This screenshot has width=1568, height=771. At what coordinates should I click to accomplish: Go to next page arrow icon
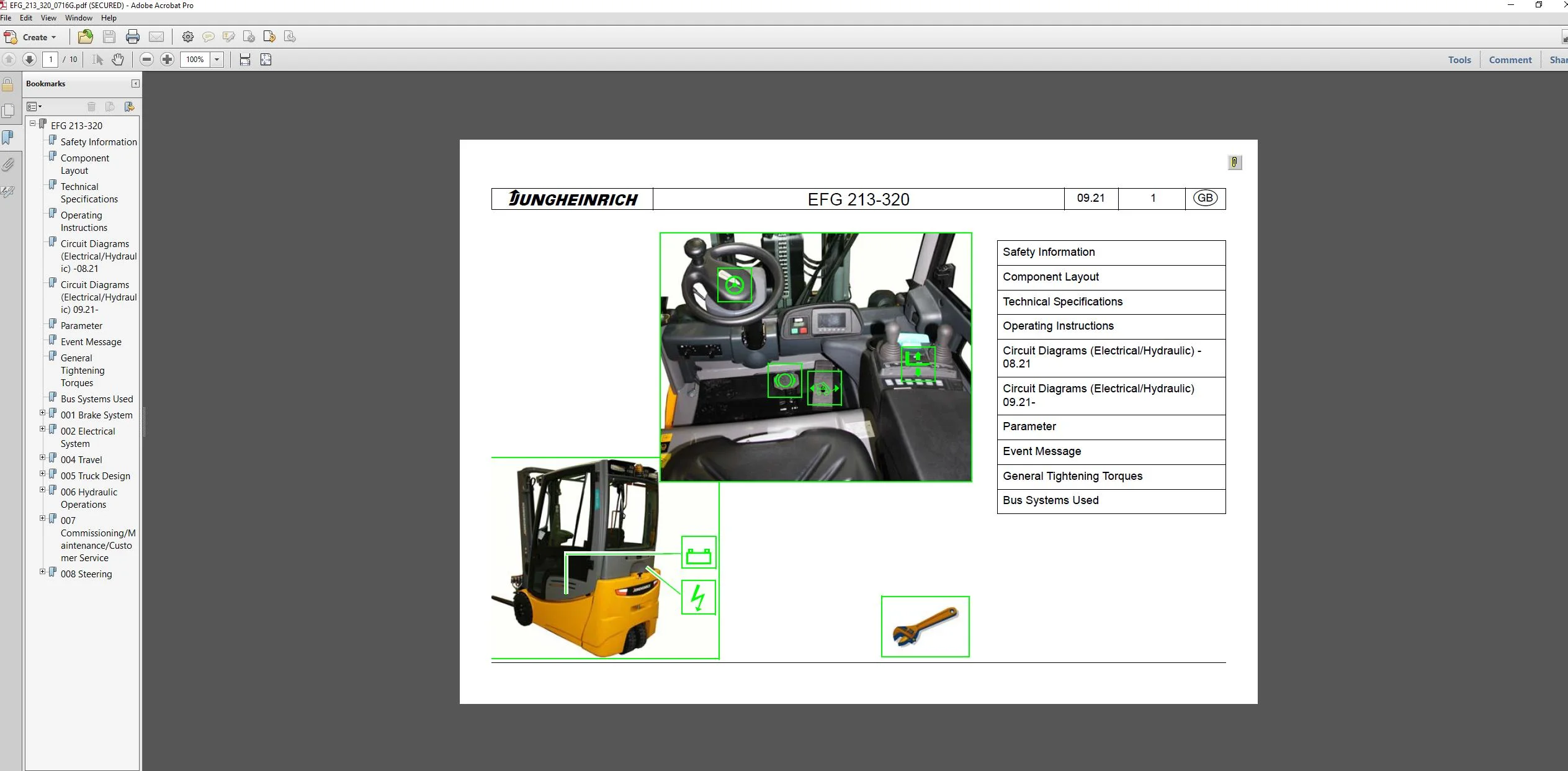coord(29,60)
